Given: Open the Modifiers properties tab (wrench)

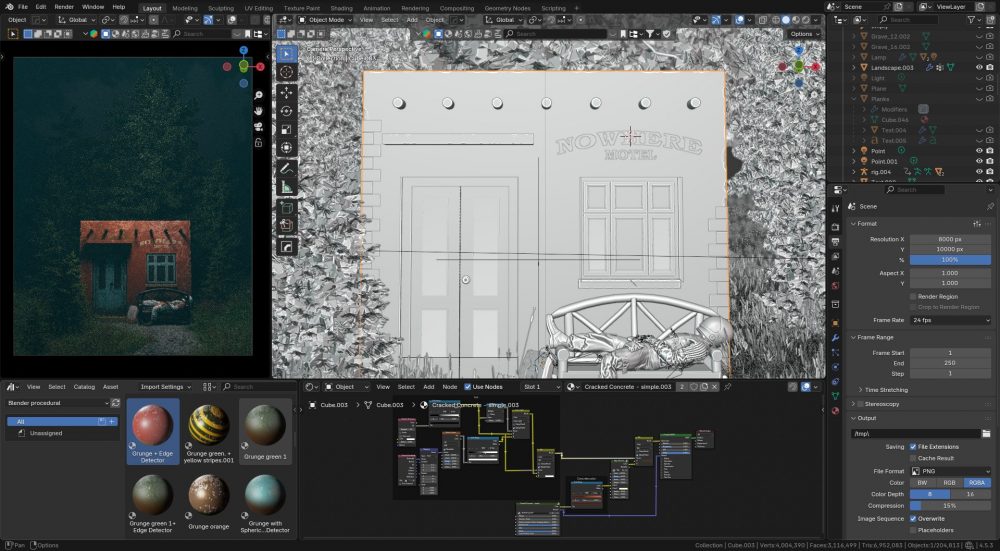Looking at the screenshot, I should pyautogui.click(x=835, y=337).
